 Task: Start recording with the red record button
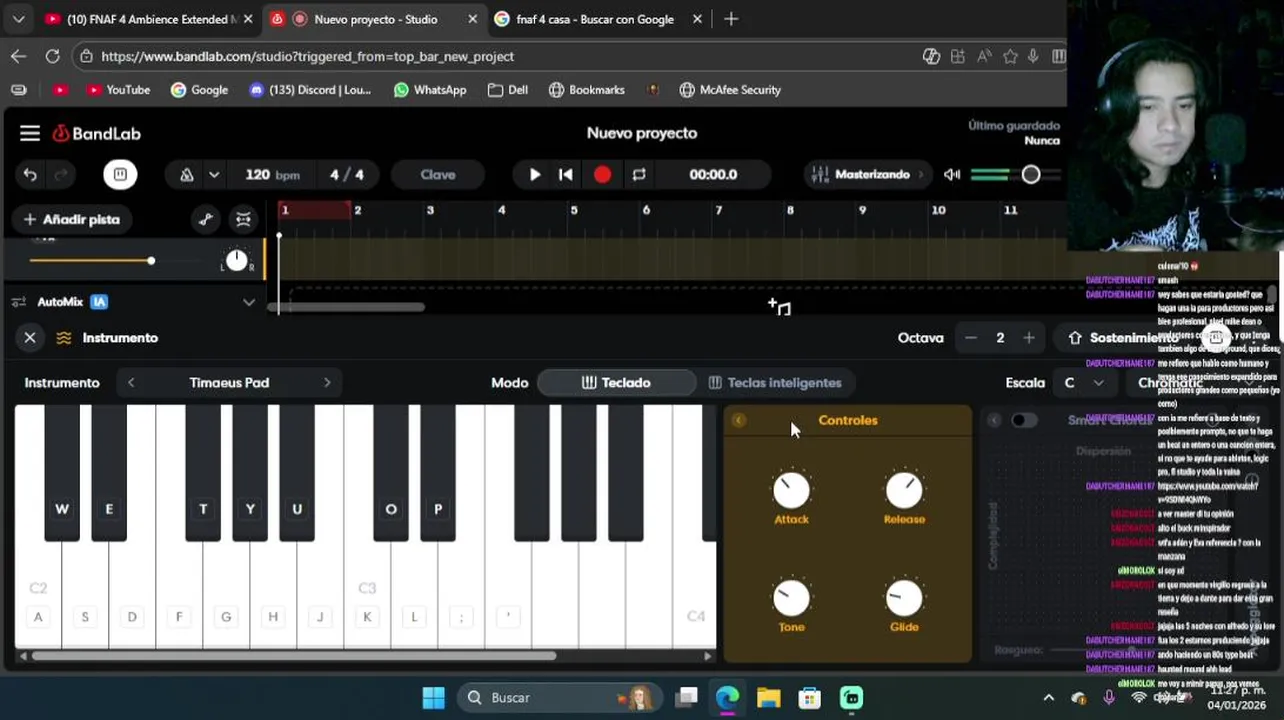point(602,174)
